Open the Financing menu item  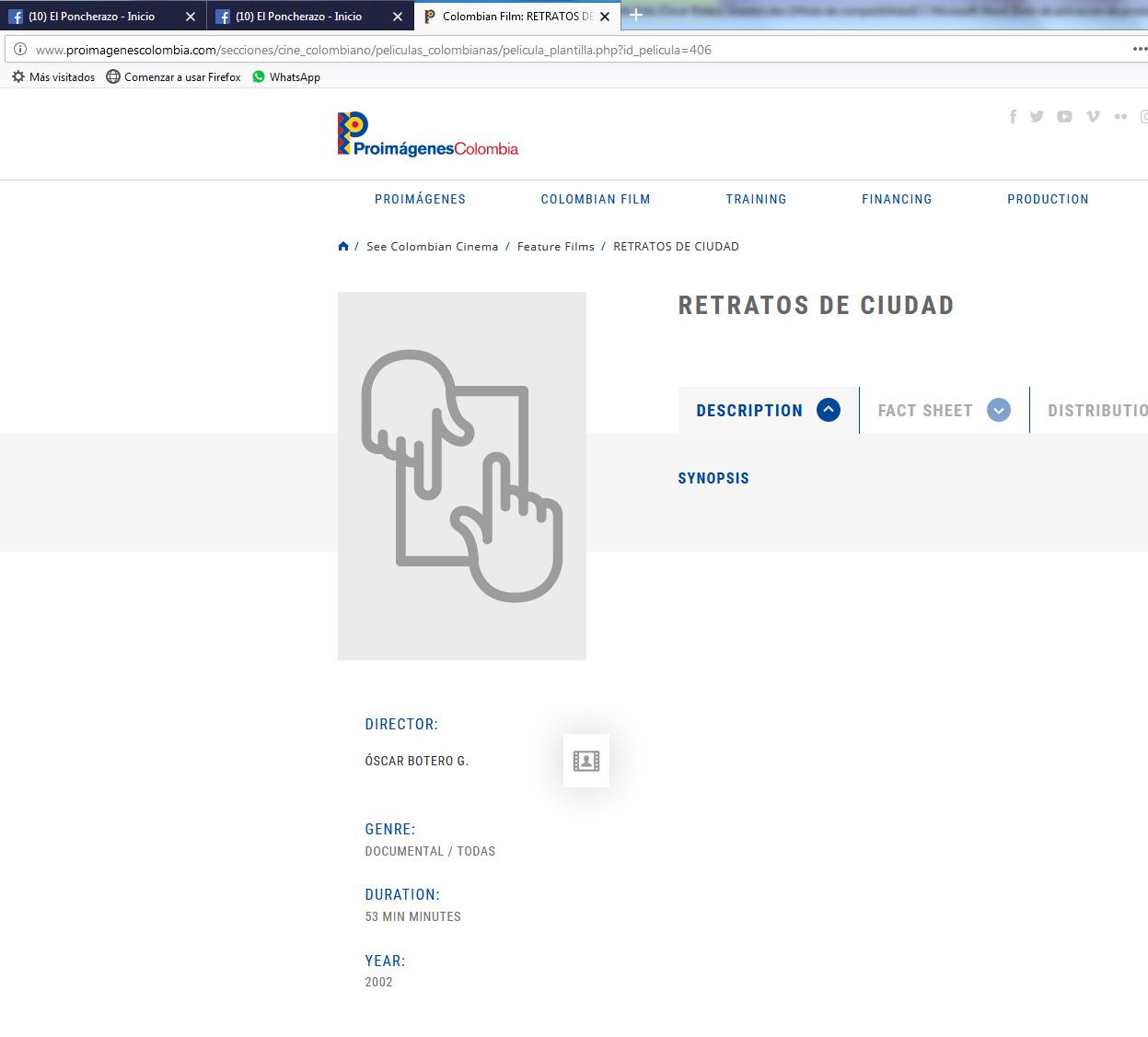click(897, 199)
